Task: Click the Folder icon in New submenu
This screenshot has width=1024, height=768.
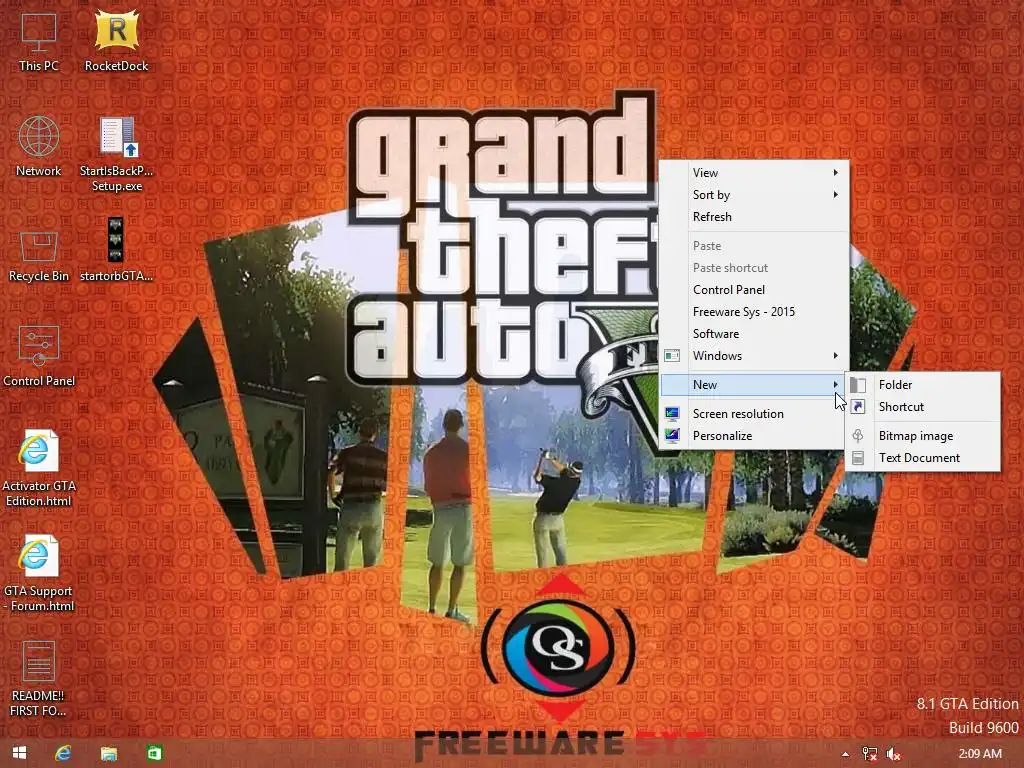Action: 858,385
